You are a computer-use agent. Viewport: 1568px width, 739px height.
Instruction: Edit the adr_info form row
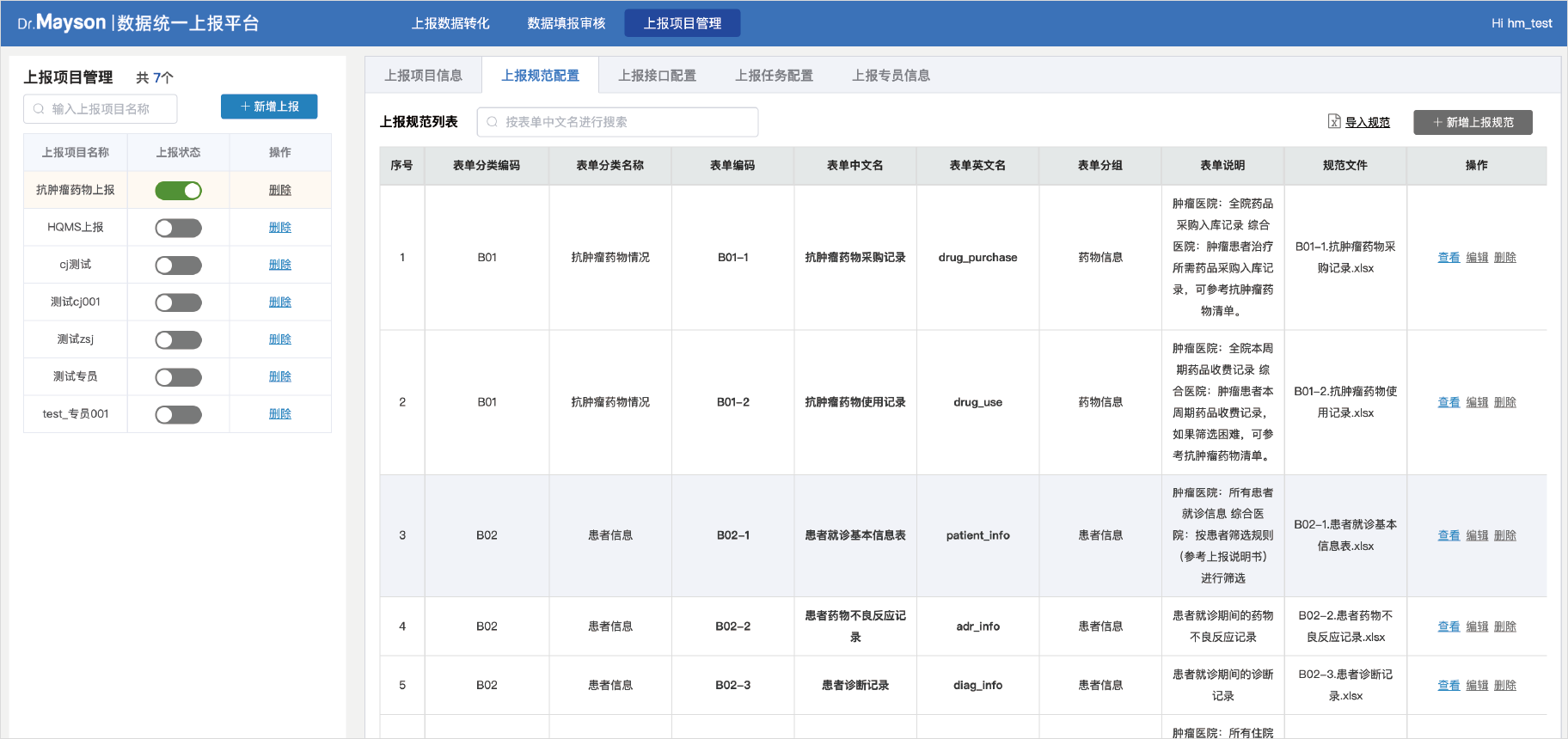(x=1477, y=626)
